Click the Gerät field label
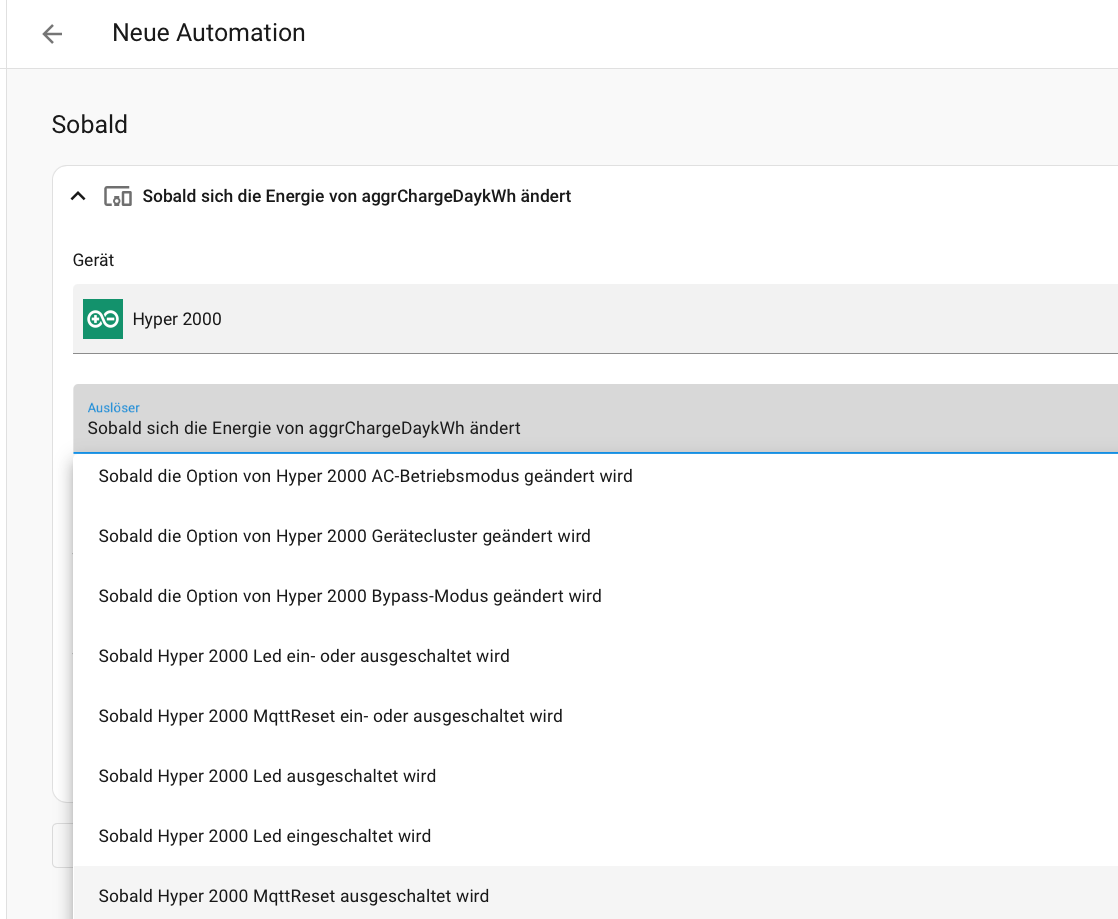Viewport: 1118px width, 919px height. 93,260
